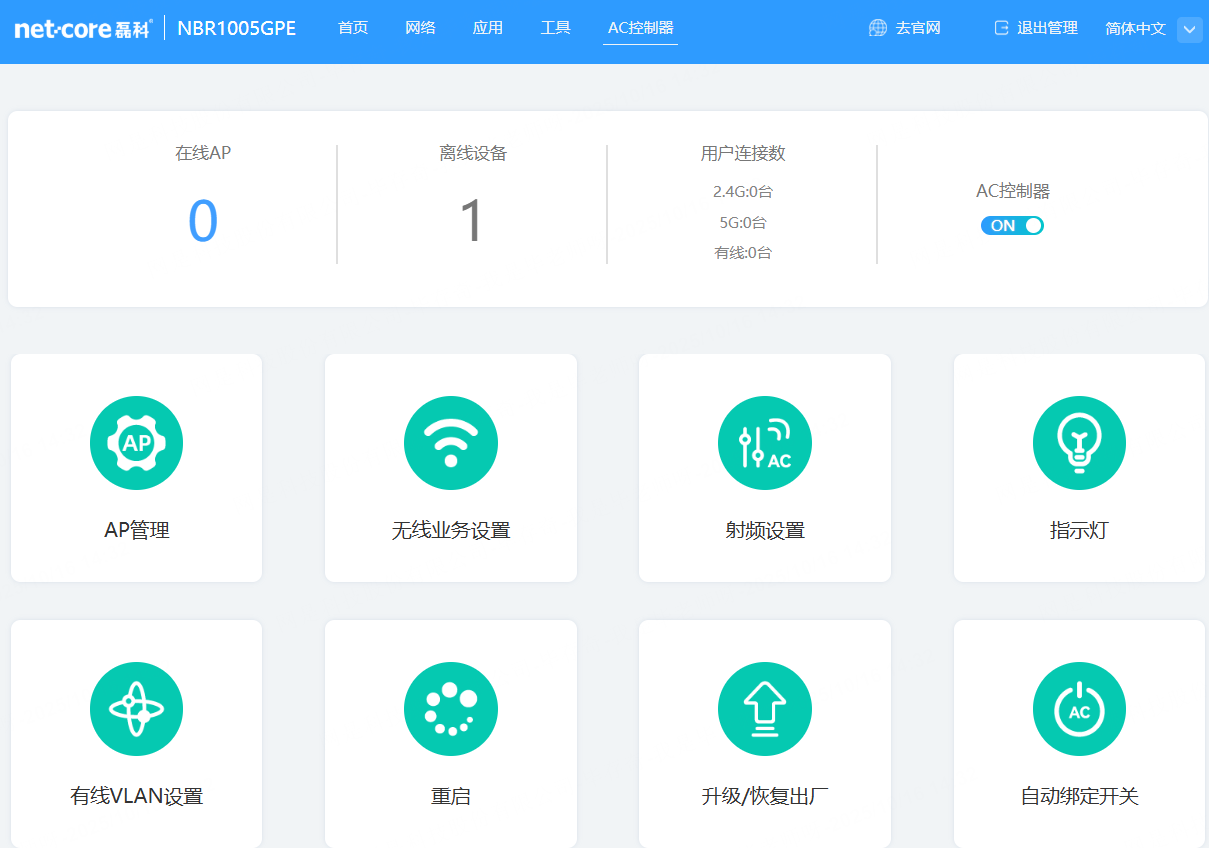The image size is (1209, 848).
Task: Click the 2.4G:0台 value
Action: click(743, 191)
